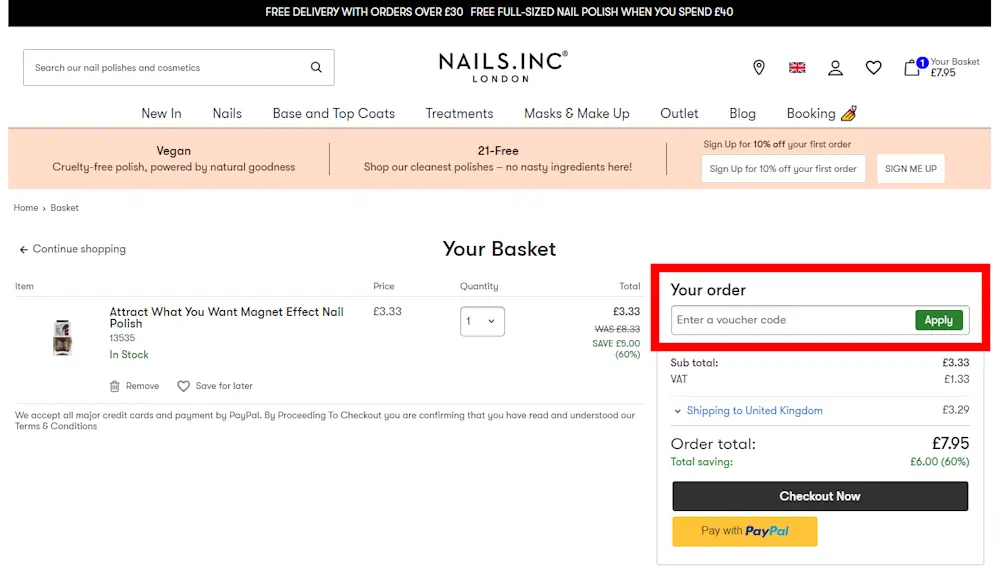This screenshot has width=1000, height=574.
Task: Open the Booking menu item
Action: click(x=811, y=114)
